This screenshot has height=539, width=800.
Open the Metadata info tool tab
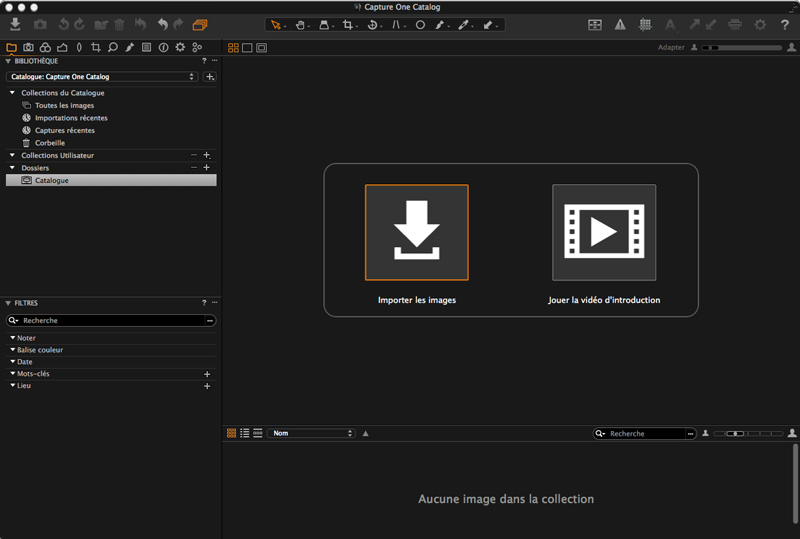[163, 47]
